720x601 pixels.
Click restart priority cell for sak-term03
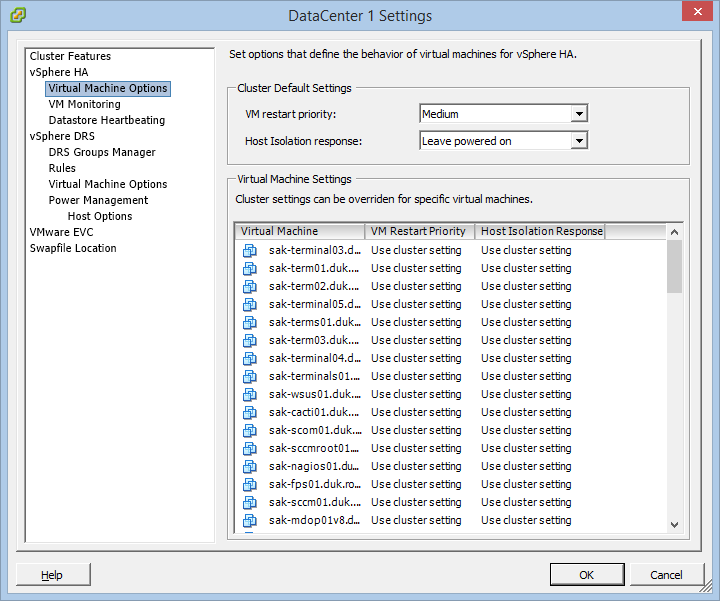(x=416, y=341)
